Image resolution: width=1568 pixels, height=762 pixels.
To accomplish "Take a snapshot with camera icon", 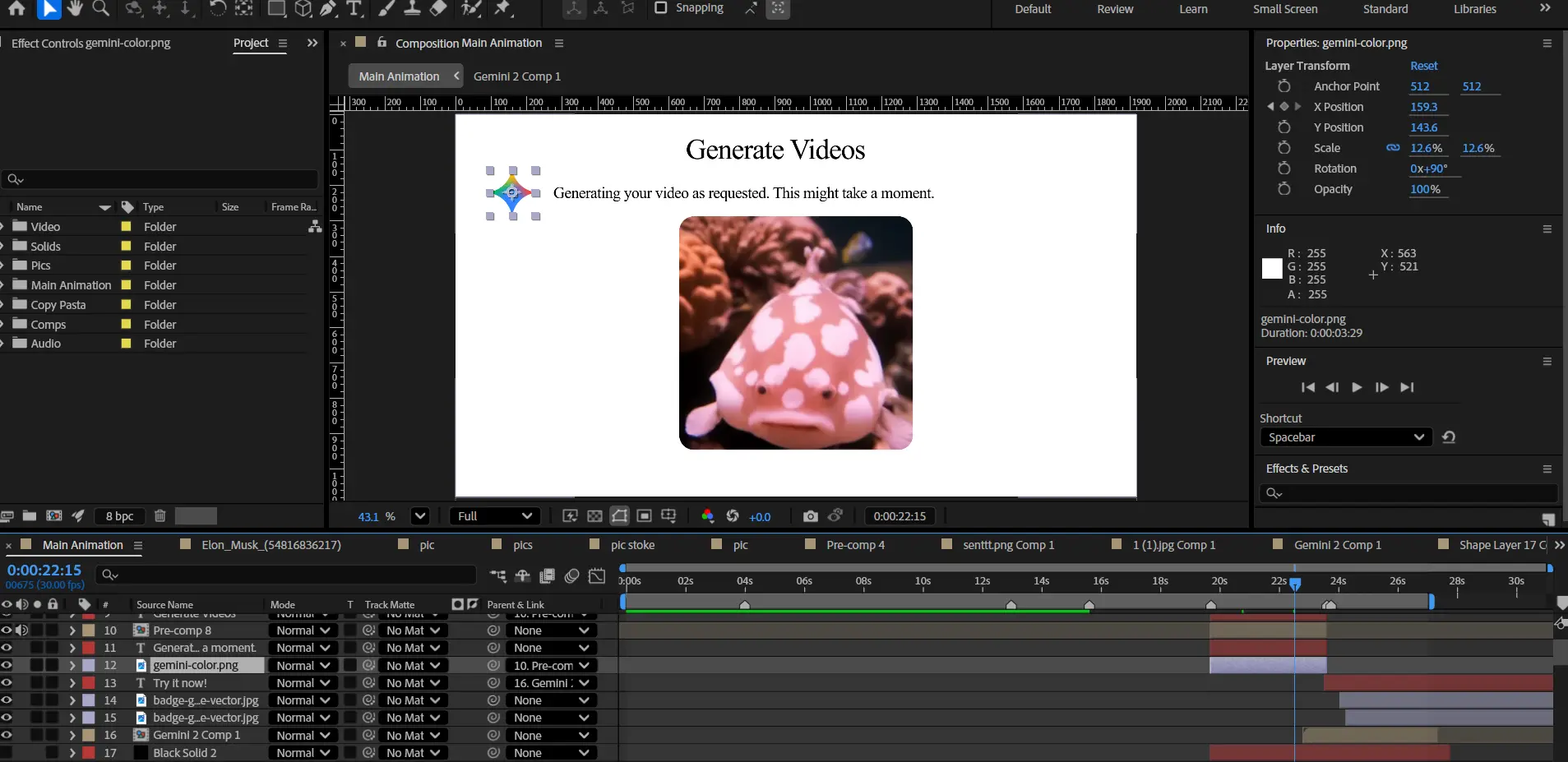I will (x=810, y=516).
